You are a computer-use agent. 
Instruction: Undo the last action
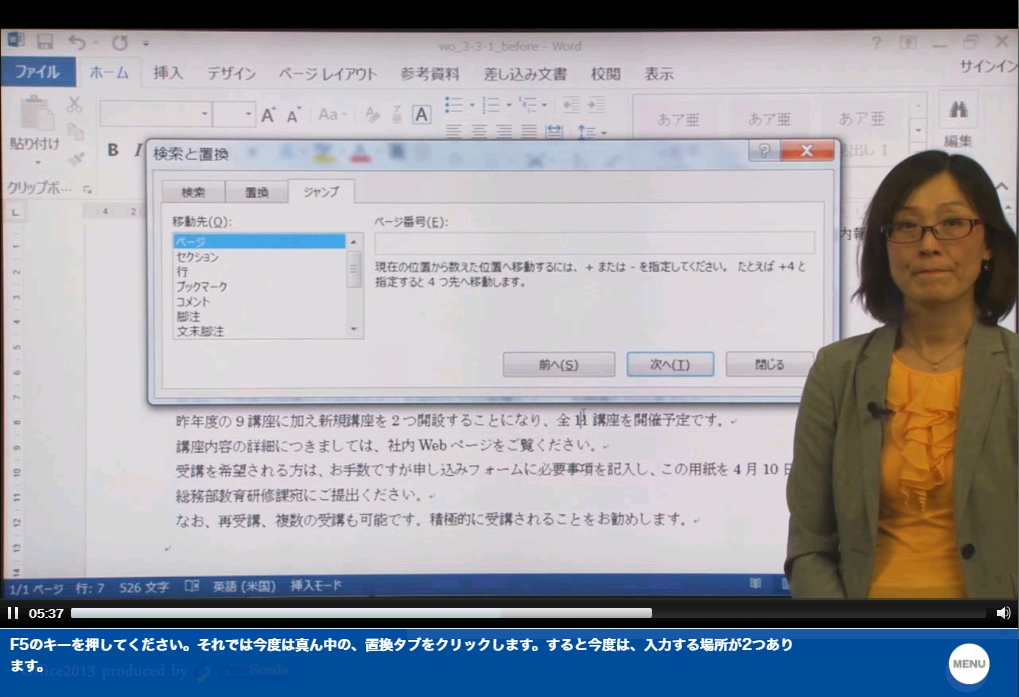77,43
